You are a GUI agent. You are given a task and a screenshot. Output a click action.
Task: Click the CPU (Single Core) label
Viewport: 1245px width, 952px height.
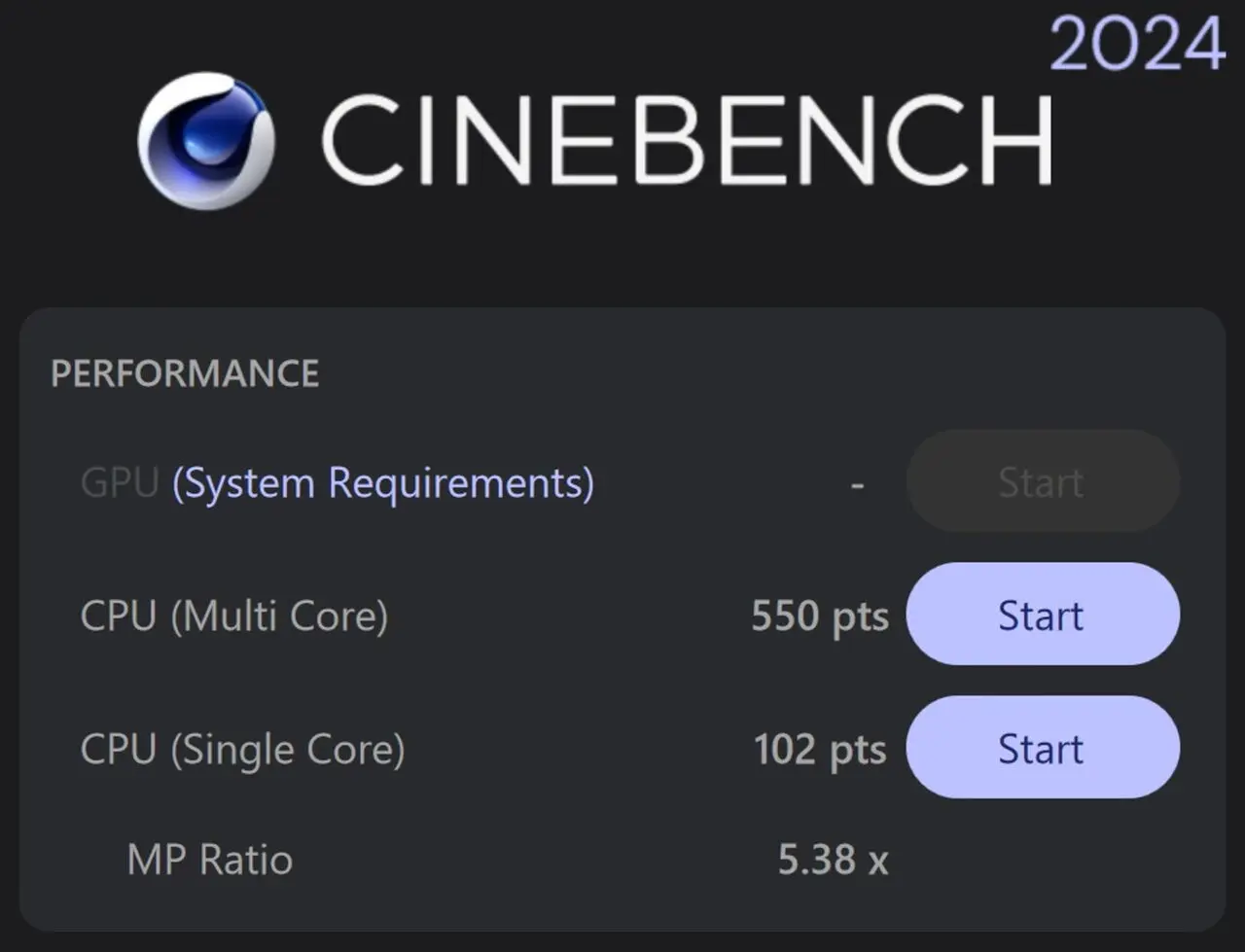242,750
